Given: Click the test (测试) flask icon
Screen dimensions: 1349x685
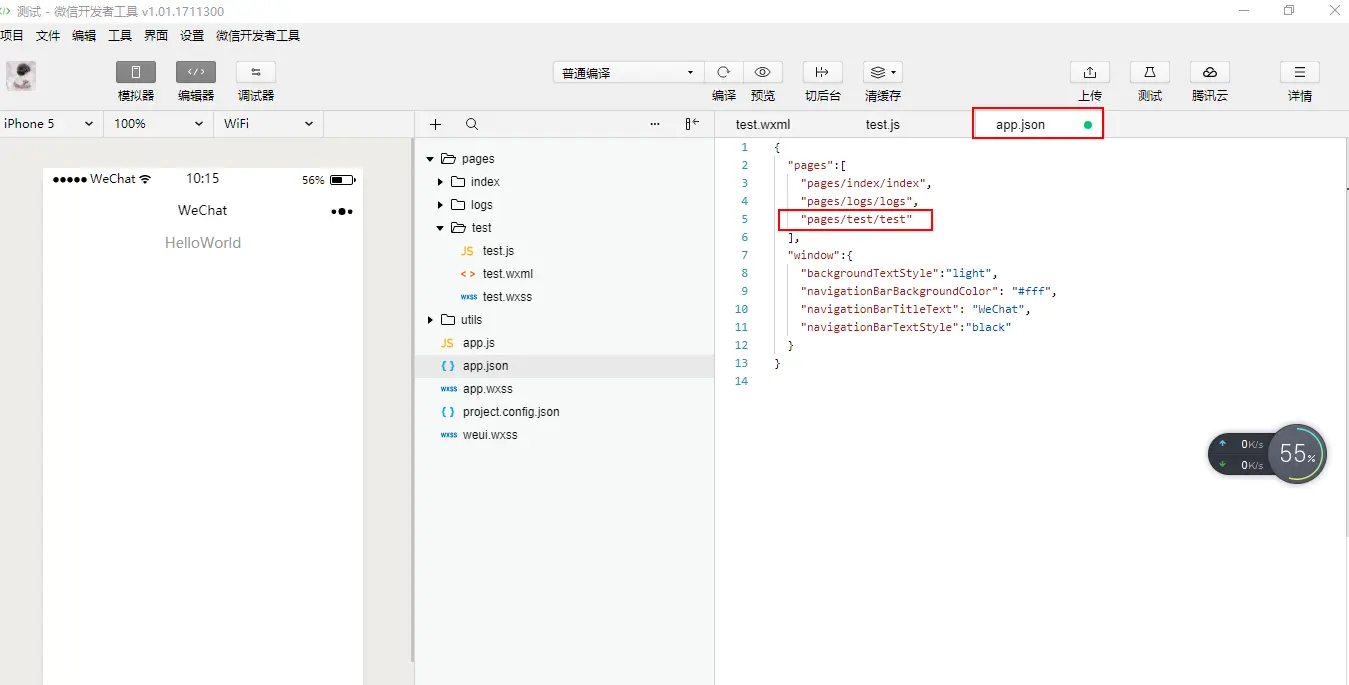Looking at the screenshot, I should coord(1150,72).
